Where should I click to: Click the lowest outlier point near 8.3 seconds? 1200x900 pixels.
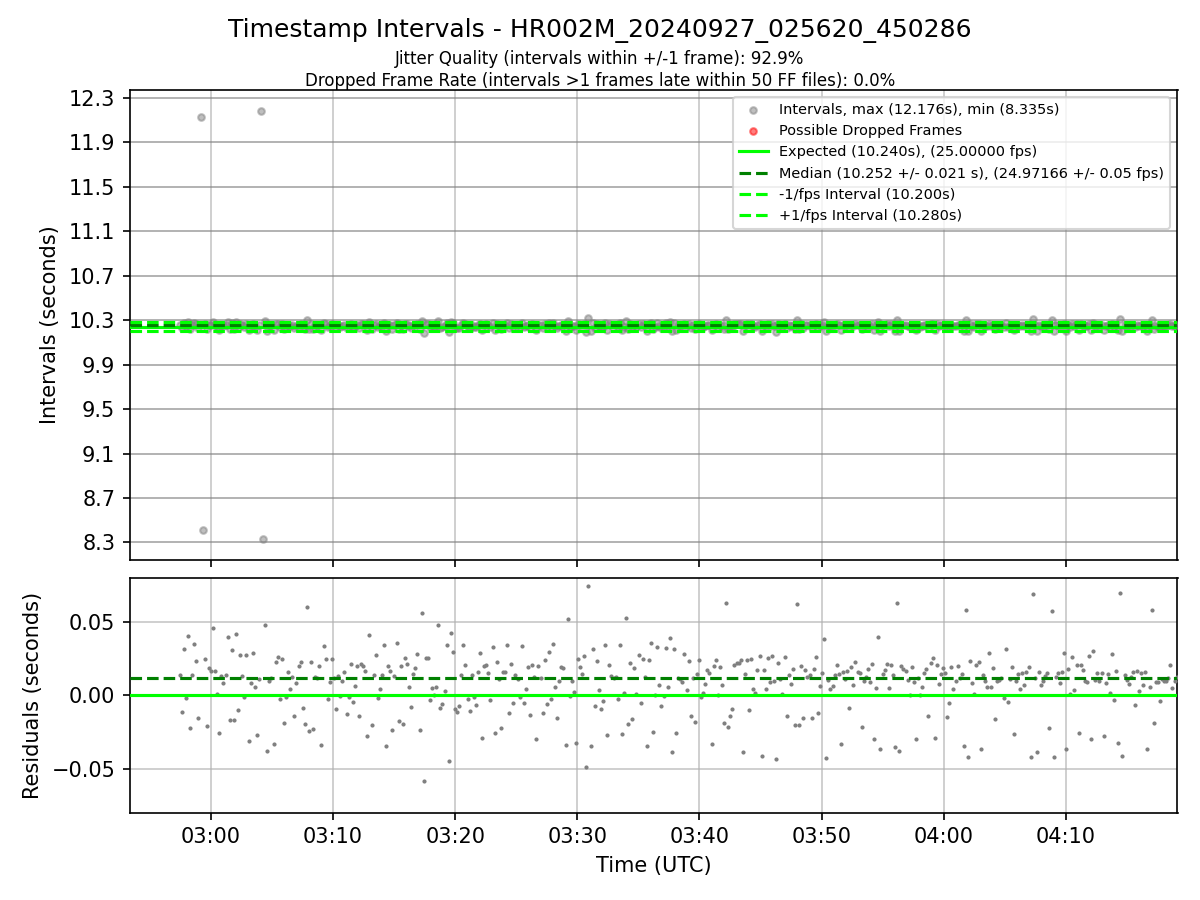pos(263,539)
